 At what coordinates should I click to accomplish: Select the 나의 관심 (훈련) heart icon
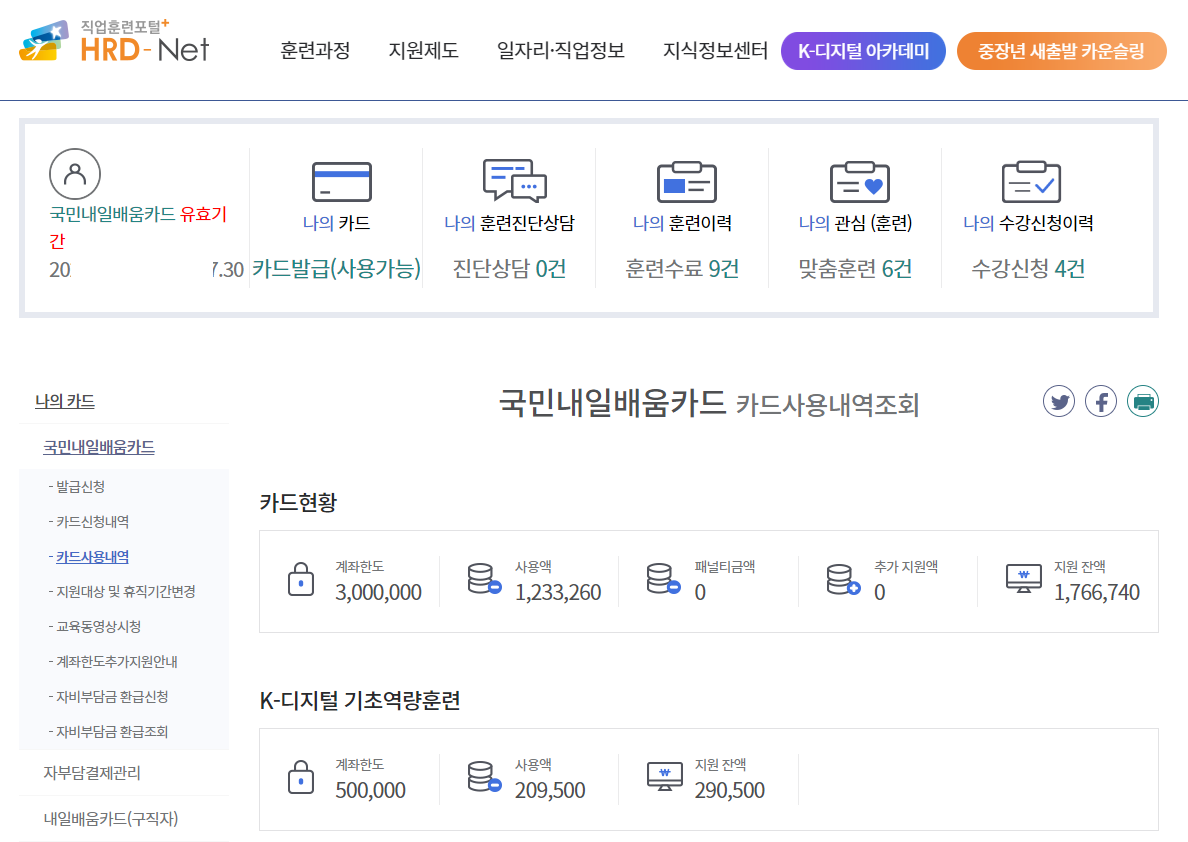(x=858, y=182)
